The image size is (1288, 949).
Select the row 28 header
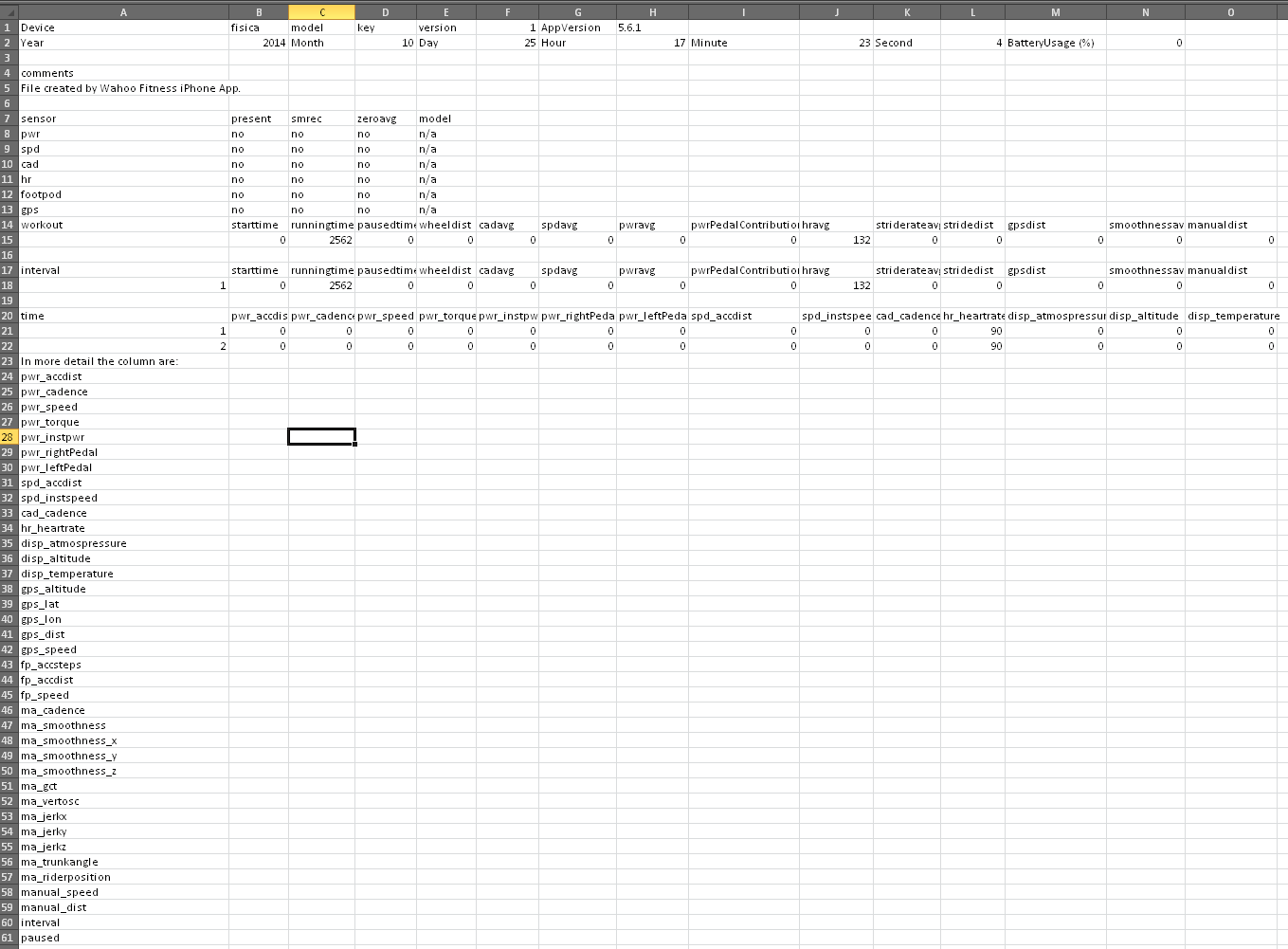7,437
